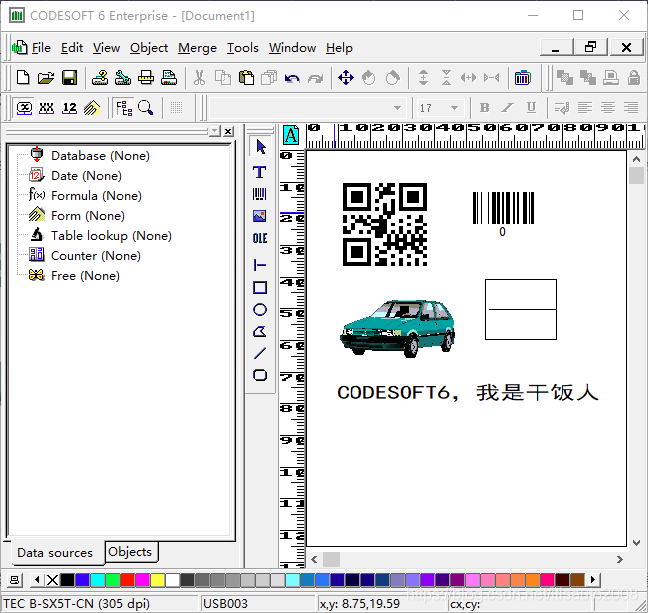Open the Object menu
This screenshot has height=613, width=648.
[x=149, y=48]
